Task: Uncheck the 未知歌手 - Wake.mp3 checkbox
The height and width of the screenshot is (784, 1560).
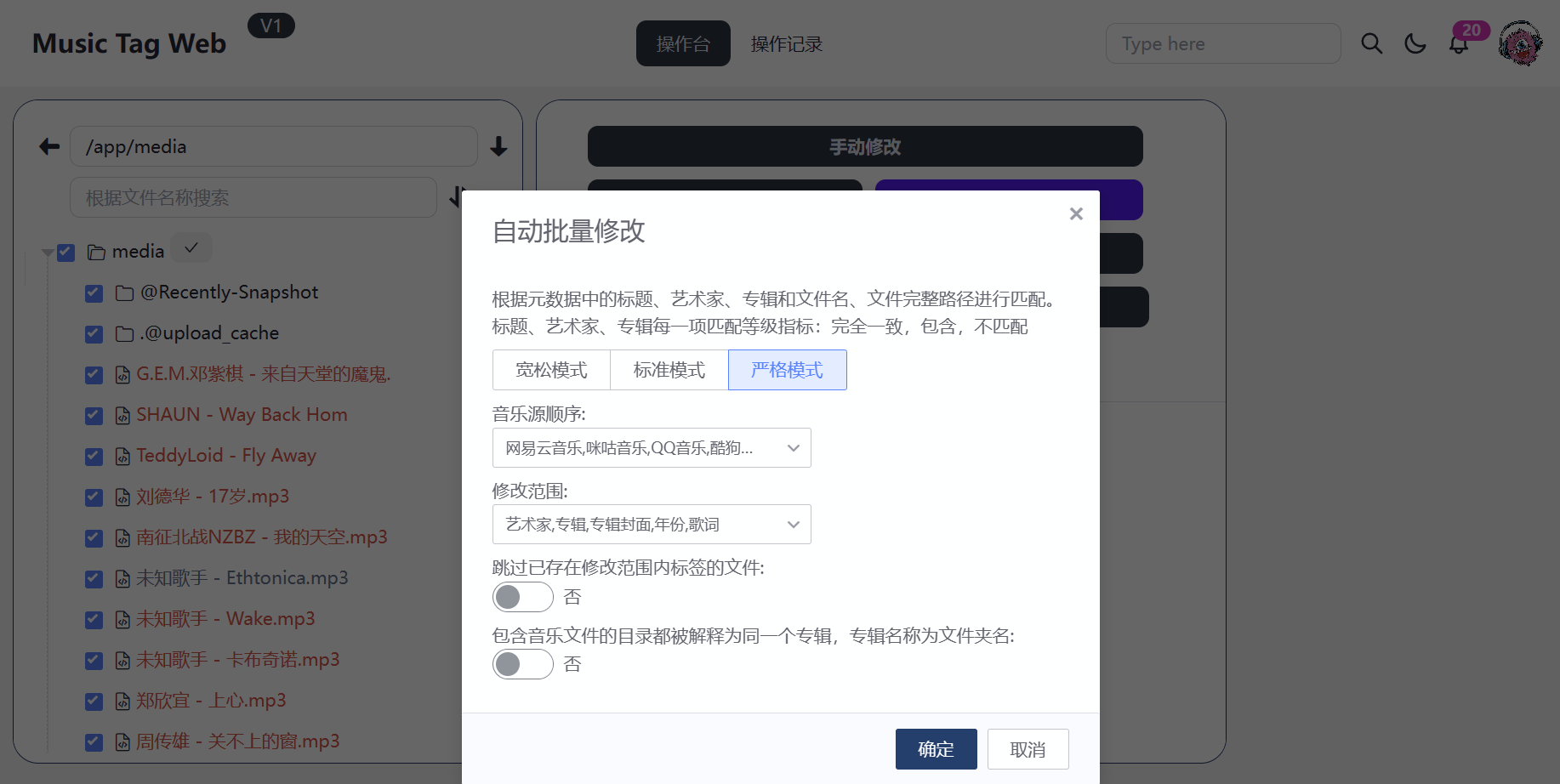Action: [x=94, y=619]
